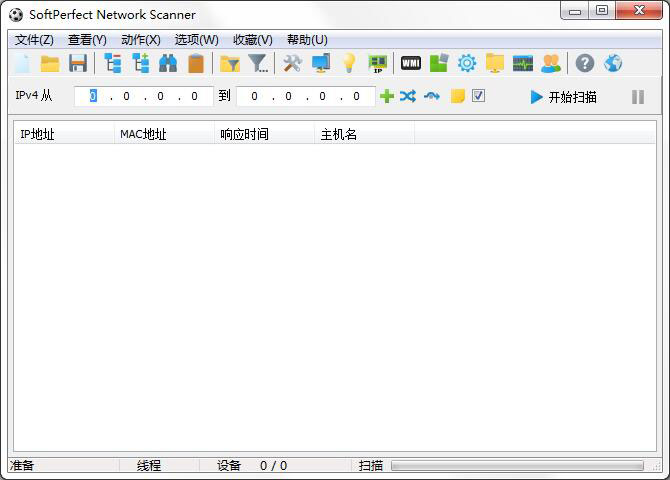670x480 pixels.
Task: Open the 文件(Z) menu
Action: [x=34, y=40]
